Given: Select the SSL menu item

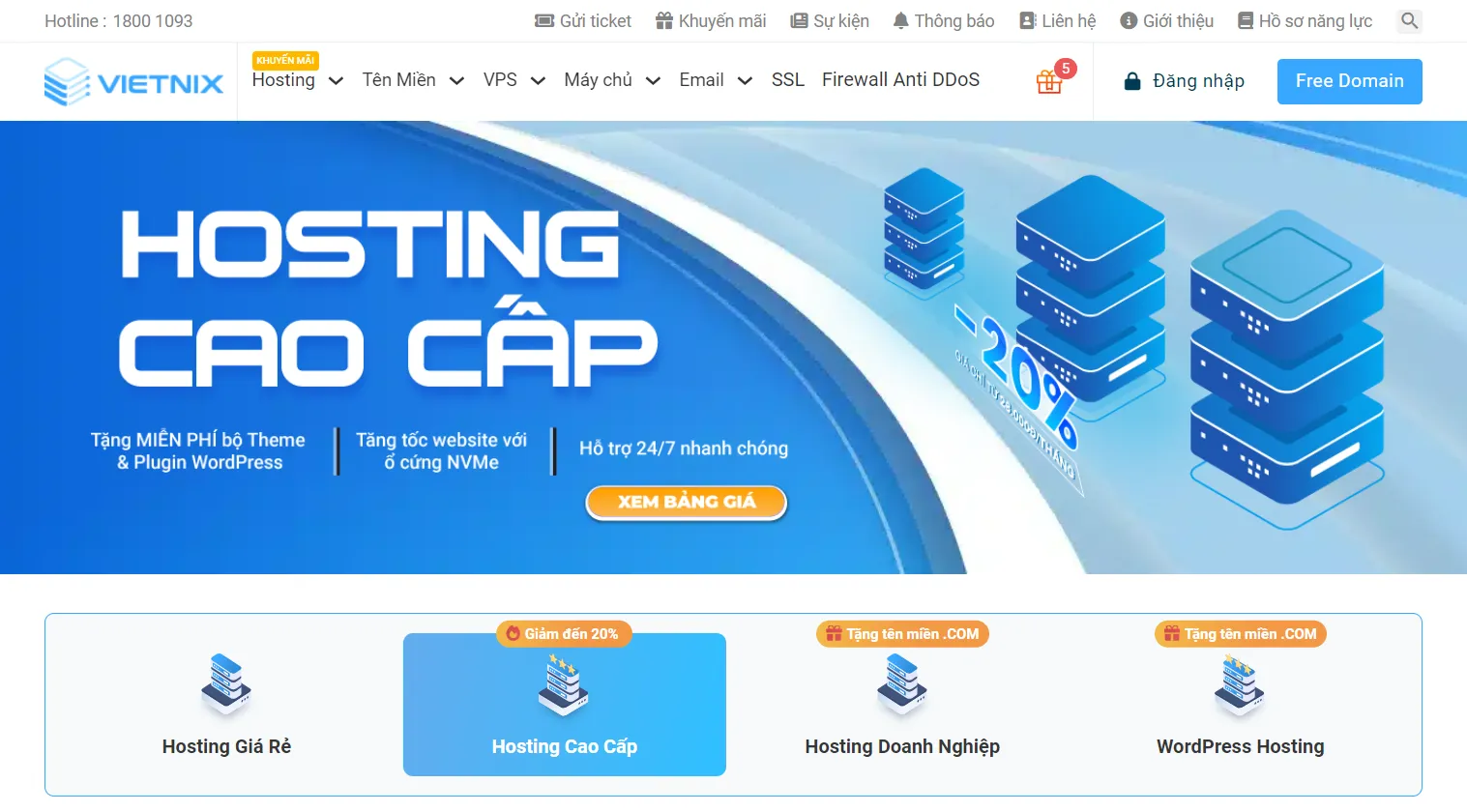Looking at the screenshot, I should click(x=787, y=80).
